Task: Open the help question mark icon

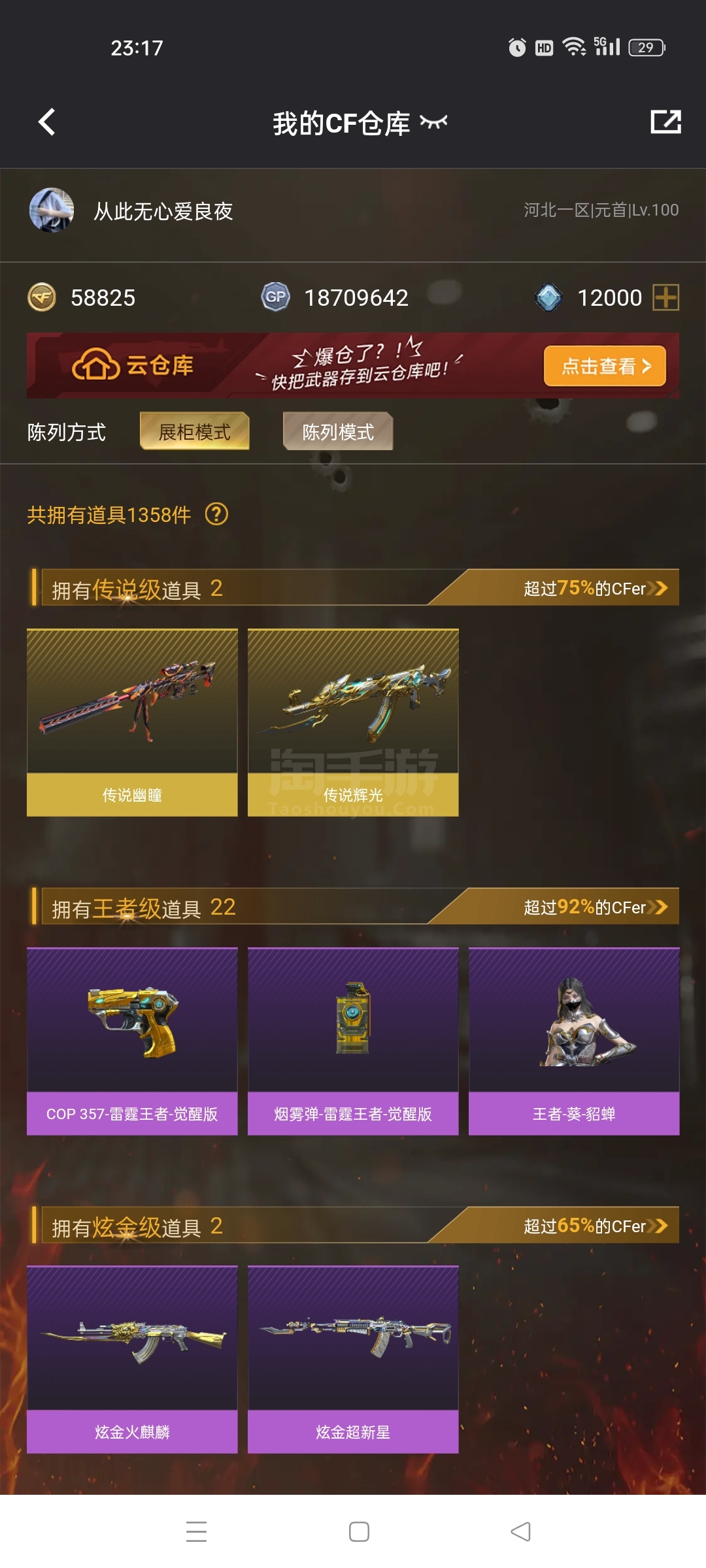Action: (216, 514)
